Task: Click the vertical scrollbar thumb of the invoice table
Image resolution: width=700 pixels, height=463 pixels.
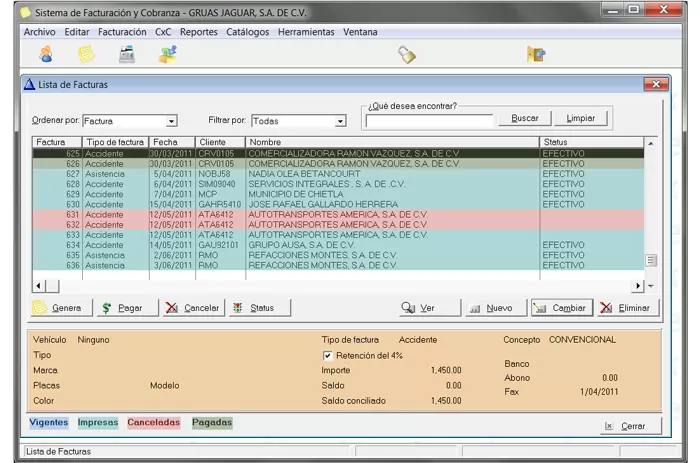Action: coord(651,260)
